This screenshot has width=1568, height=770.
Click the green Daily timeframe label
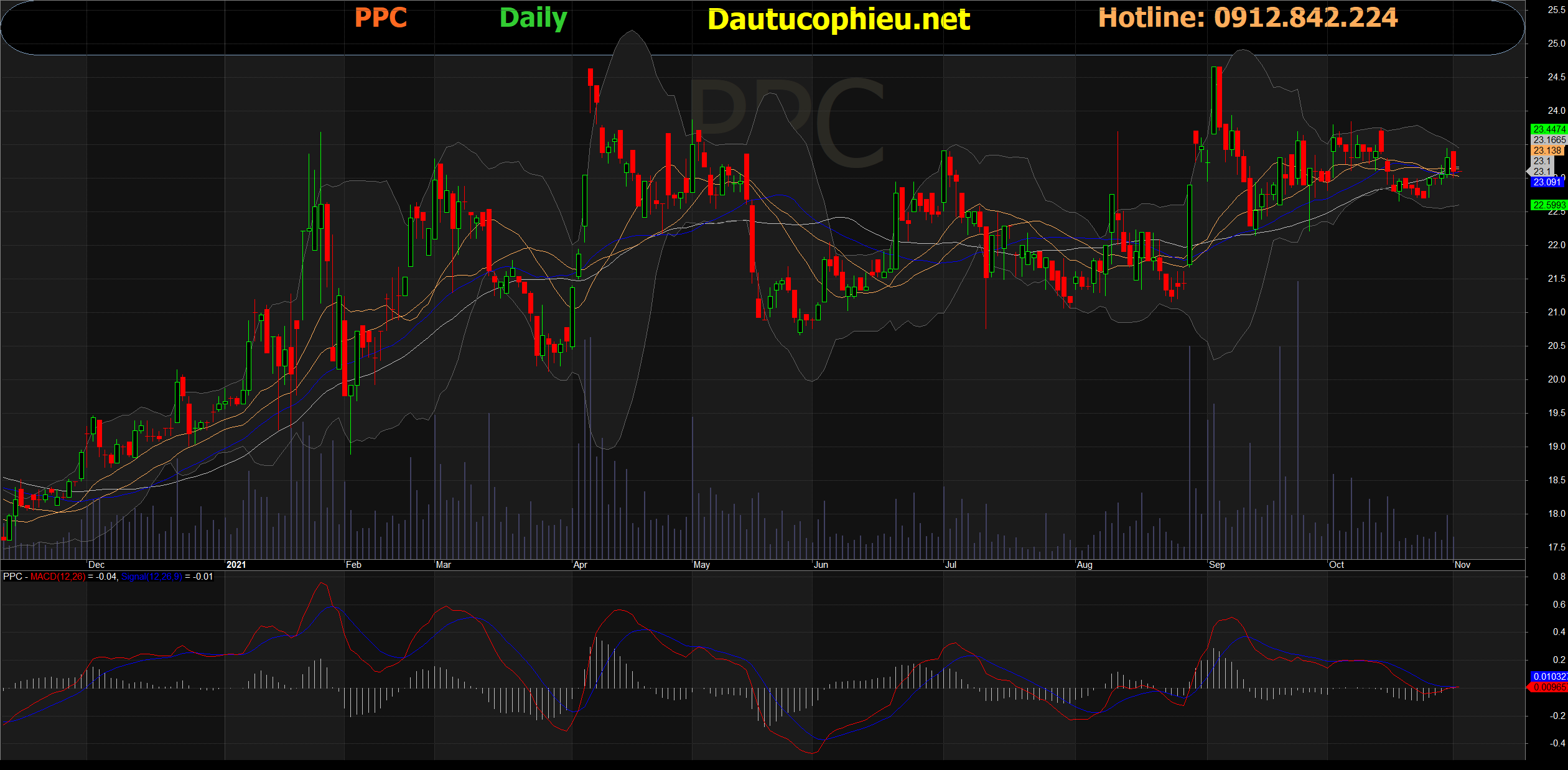tap(533, 18)
